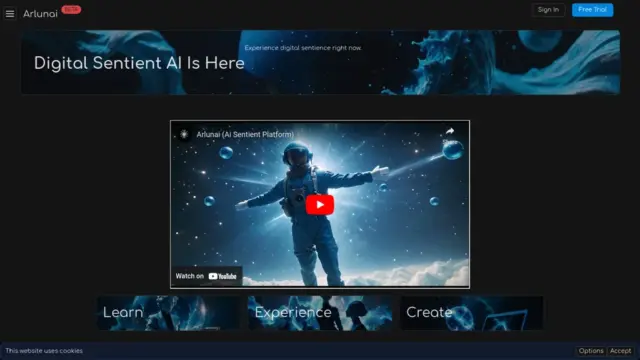Open the Experience tile
Image resolution: width=640 pixels, height=360 pixels.
pyautogui.click(x=320, y=313)
